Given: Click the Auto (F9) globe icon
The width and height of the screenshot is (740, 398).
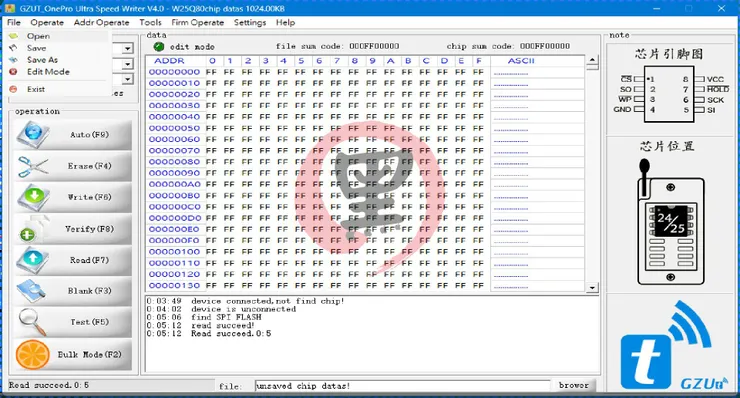Looking at the screenshot, I should click(x=33, y=134).
